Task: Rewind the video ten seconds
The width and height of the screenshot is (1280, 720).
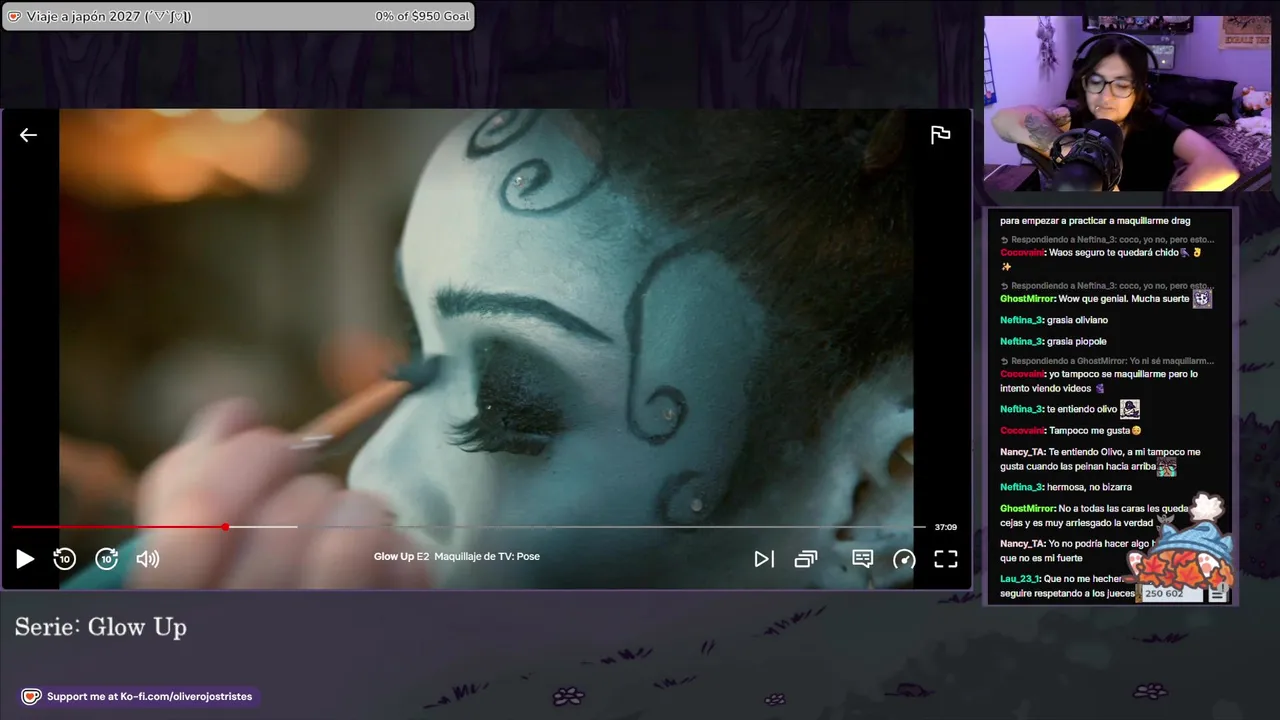Action: tap(64, 559)
